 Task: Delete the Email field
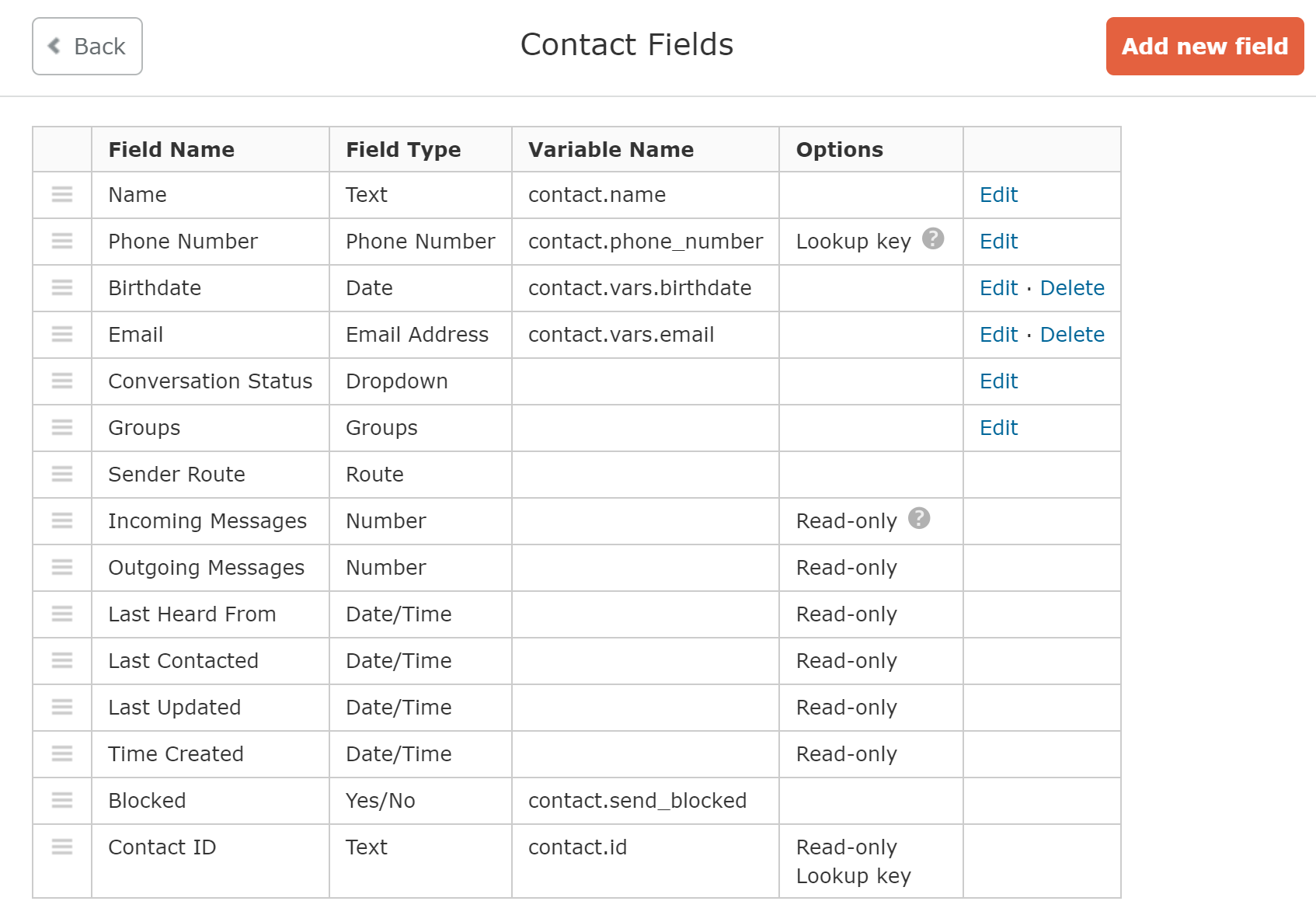click(x=1072, y=335)
